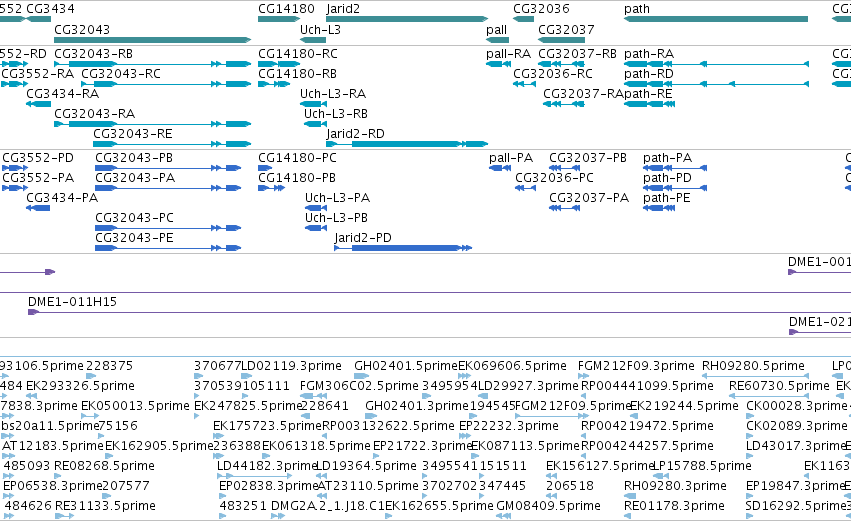Click the CG32043 gene label

click(82, 29)
